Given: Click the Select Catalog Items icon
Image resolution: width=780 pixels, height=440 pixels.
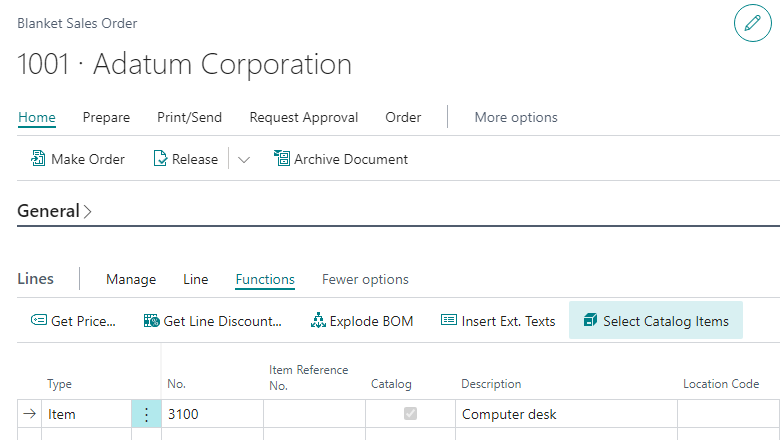Looking at the screenshot, I should [x=590, y=320].
